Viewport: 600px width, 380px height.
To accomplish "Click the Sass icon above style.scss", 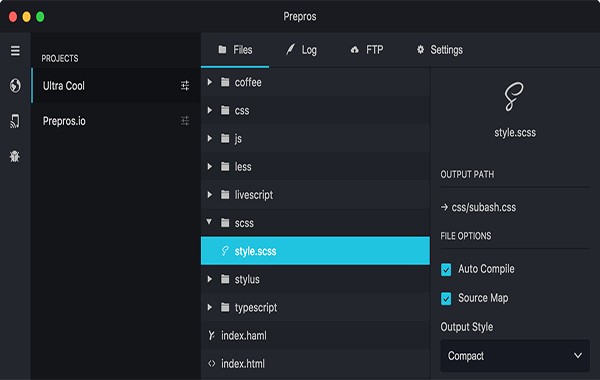I will pyautogui.click(x=514, y=96).
